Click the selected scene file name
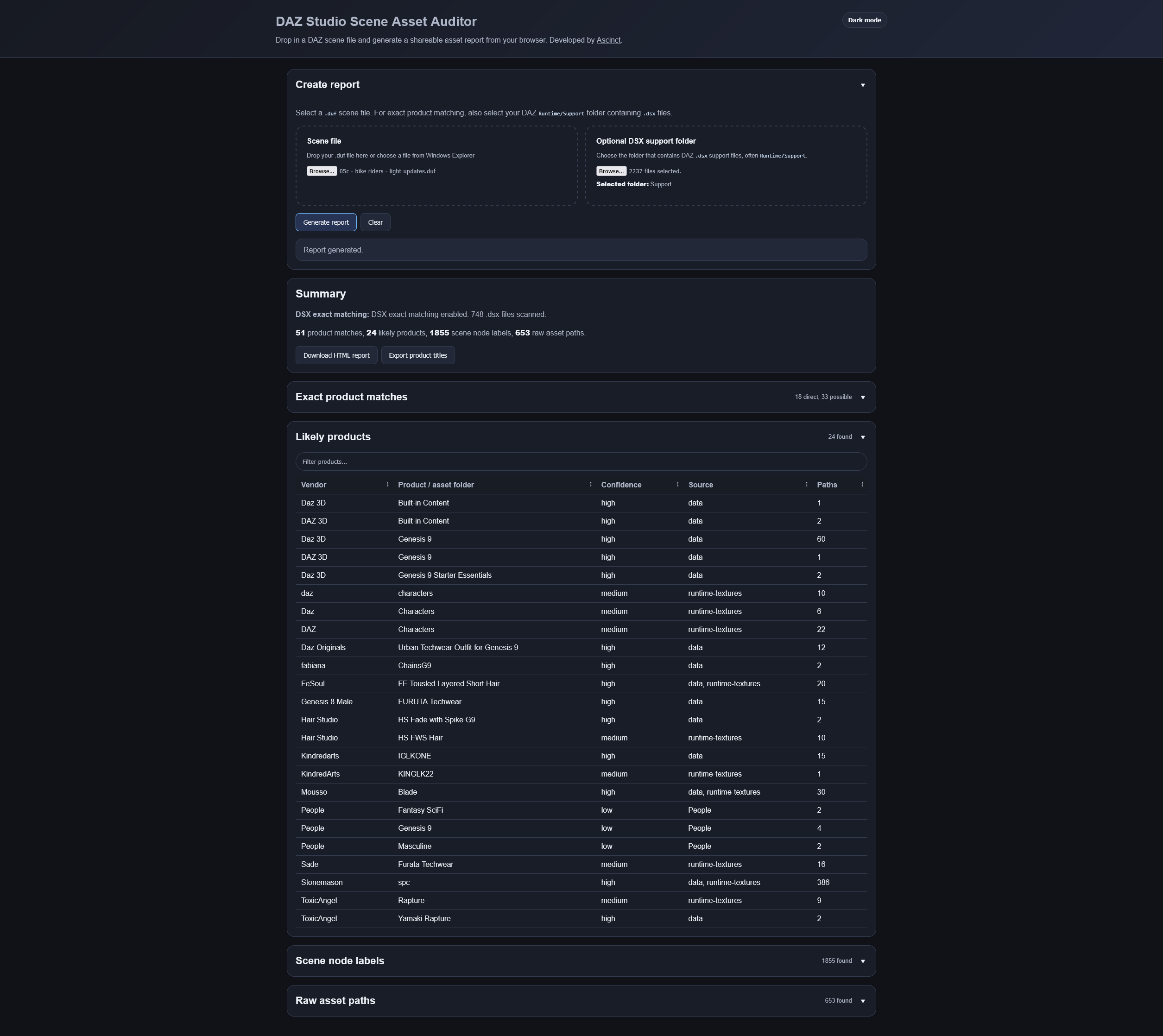The image size is (1163, 1036). (387, 171)
